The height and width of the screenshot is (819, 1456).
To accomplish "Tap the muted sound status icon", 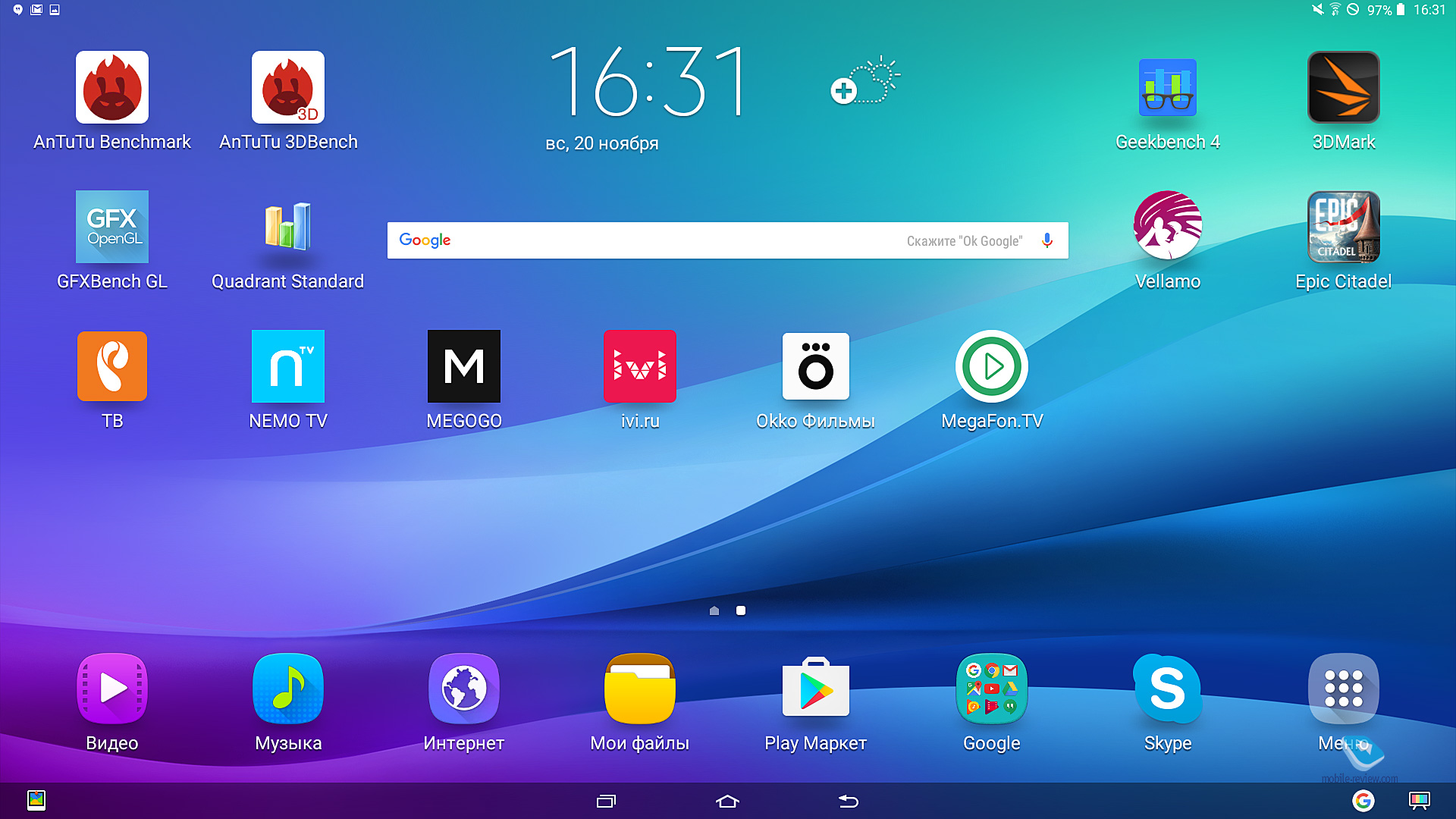I will [1318, 10].
